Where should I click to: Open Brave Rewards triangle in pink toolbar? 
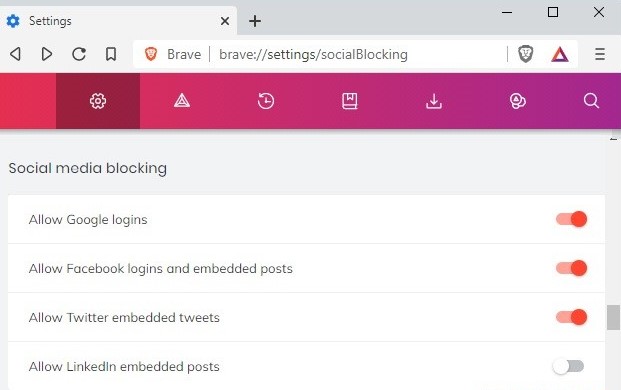[x=182, y=101]
